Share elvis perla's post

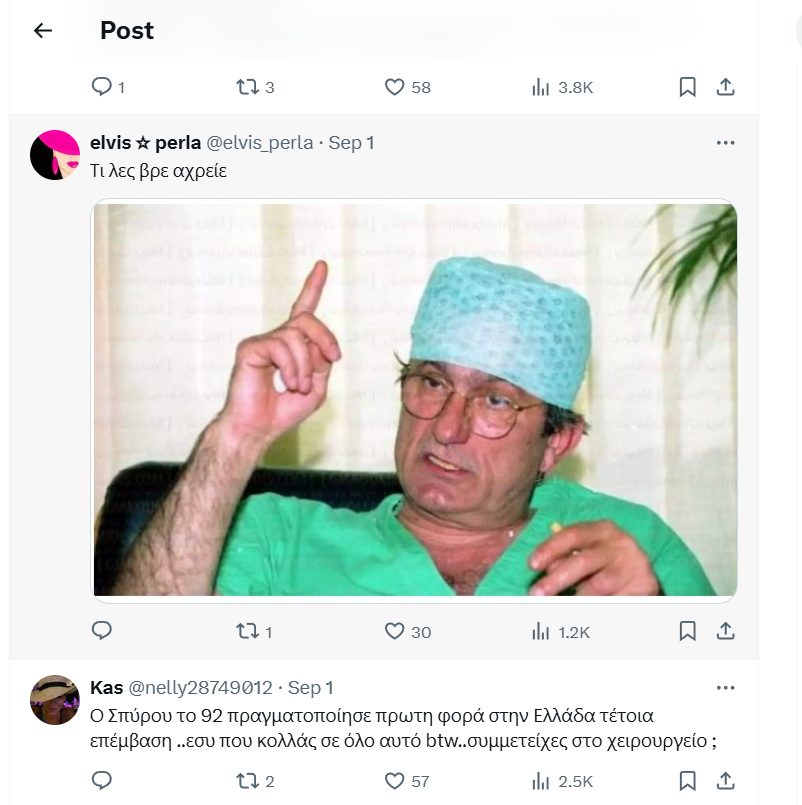pos(727,631)
